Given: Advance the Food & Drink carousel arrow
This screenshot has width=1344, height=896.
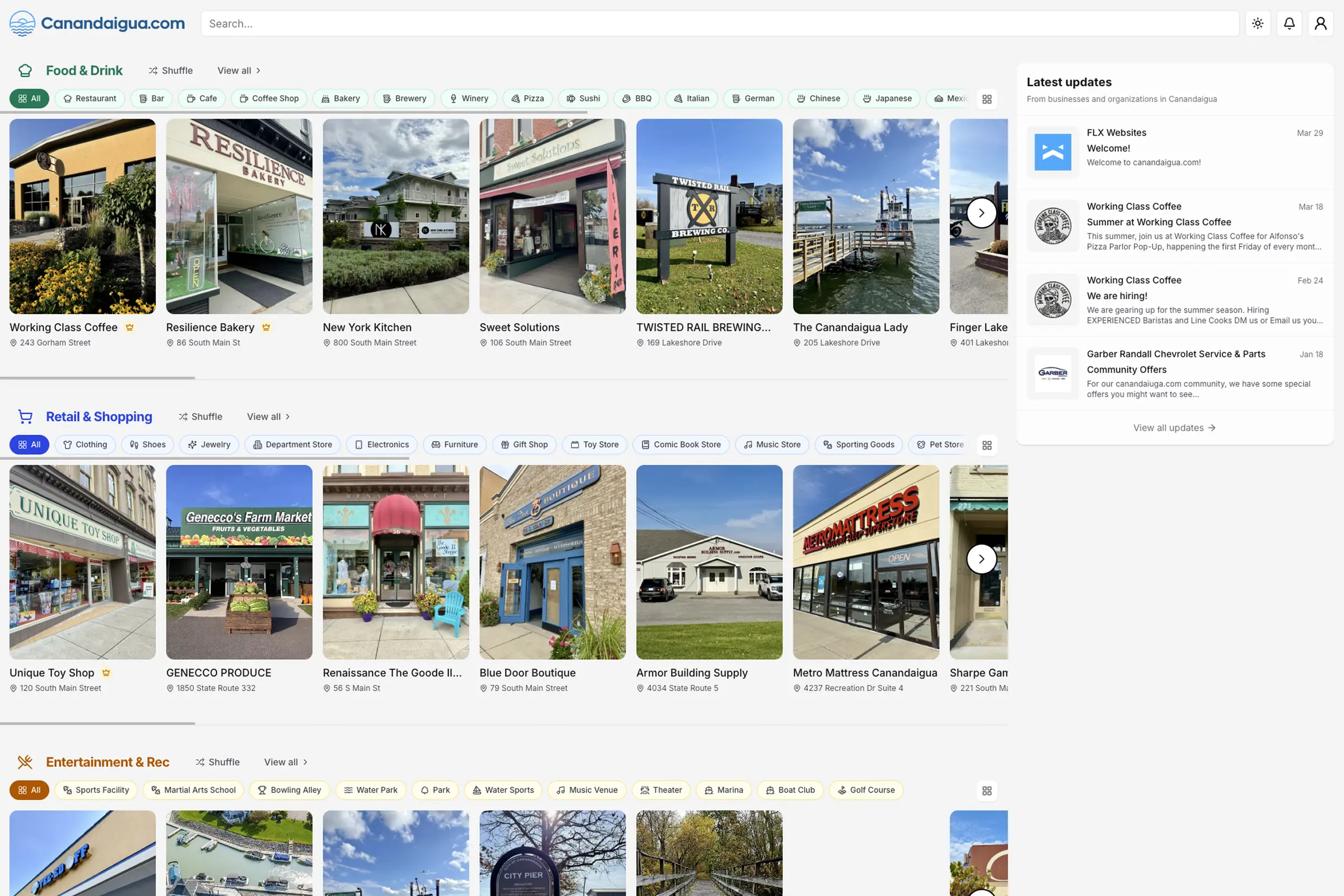Looking at the screenshot, I should [982, 213].
